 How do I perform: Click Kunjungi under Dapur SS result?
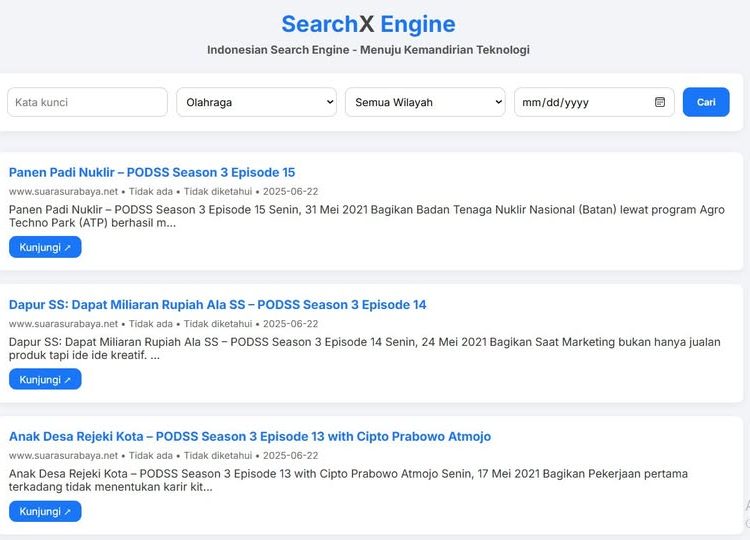45,379
